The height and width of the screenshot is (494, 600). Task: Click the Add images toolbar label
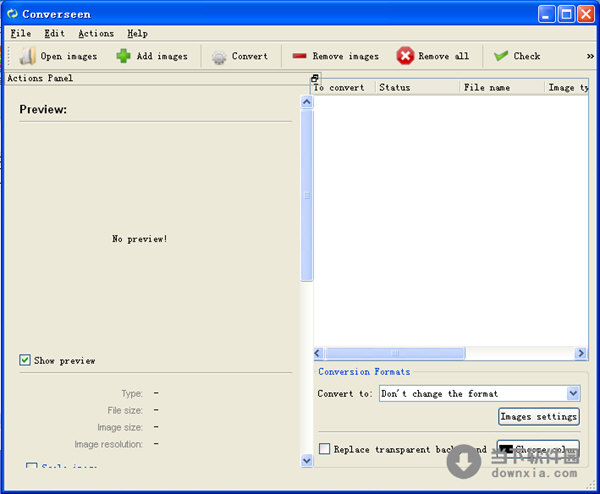click(162, 56)
